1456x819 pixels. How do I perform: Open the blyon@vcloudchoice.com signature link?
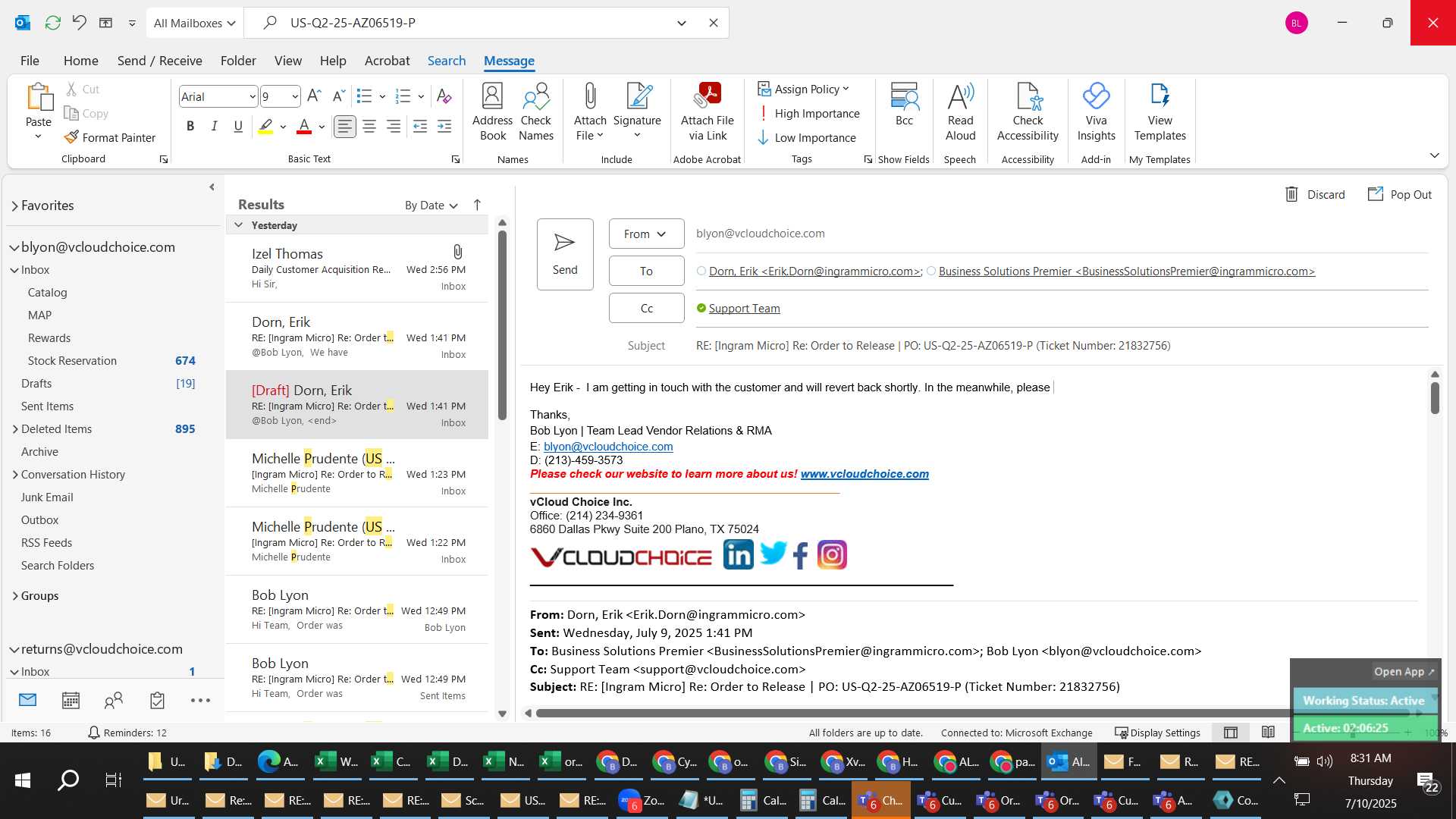point(608,447)
